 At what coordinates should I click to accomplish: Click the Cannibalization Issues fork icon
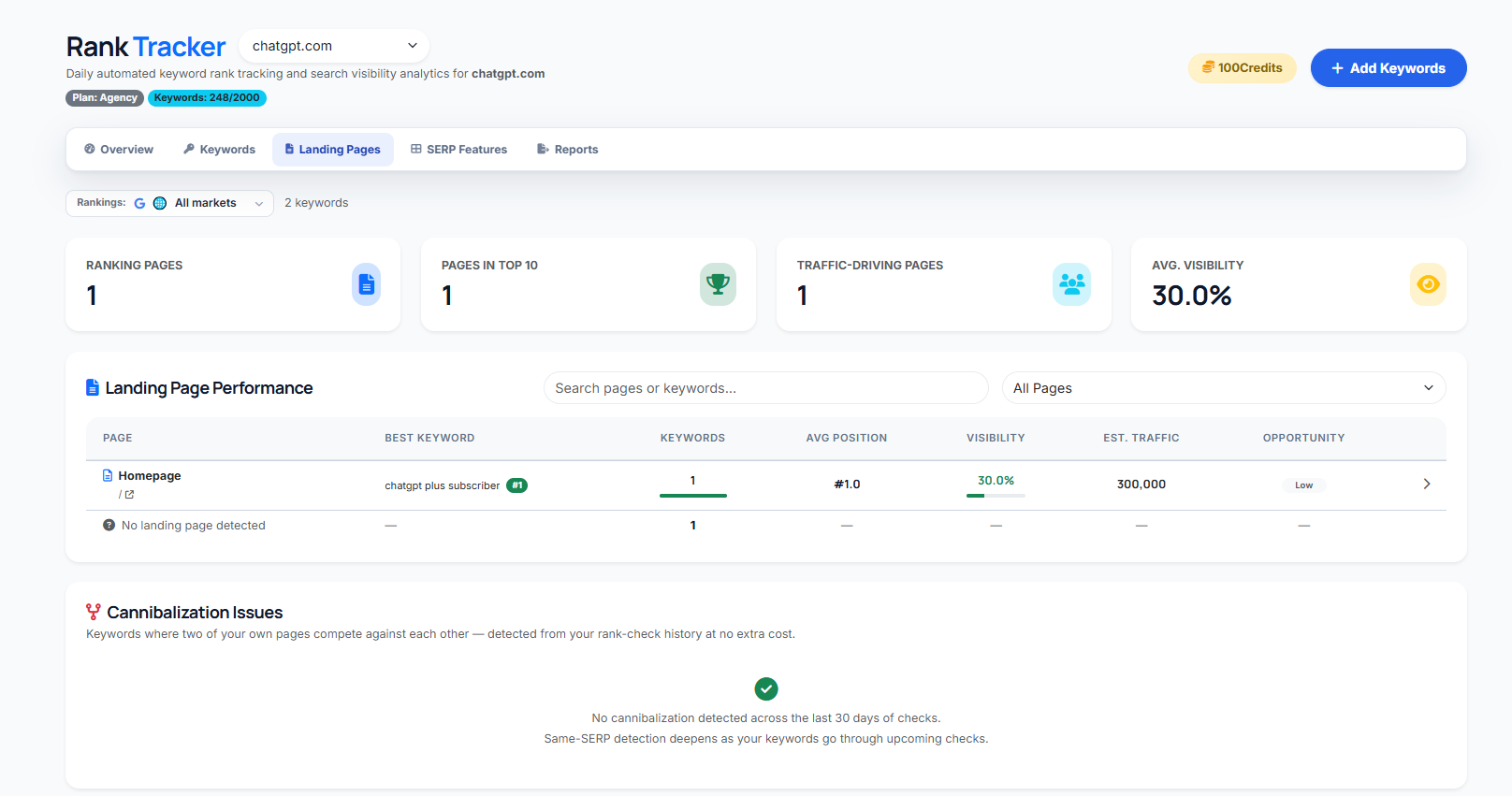coord(94,612)
